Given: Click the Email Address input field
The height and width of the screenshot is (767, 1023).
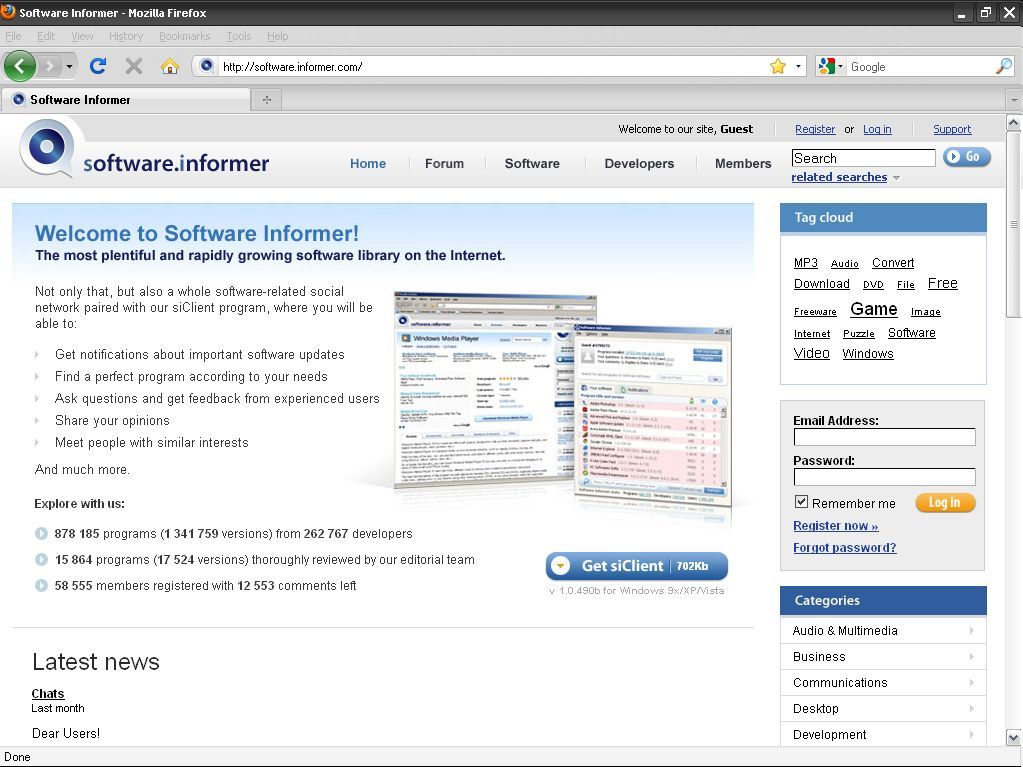Looking at the screenshot, I should [884, 437].
